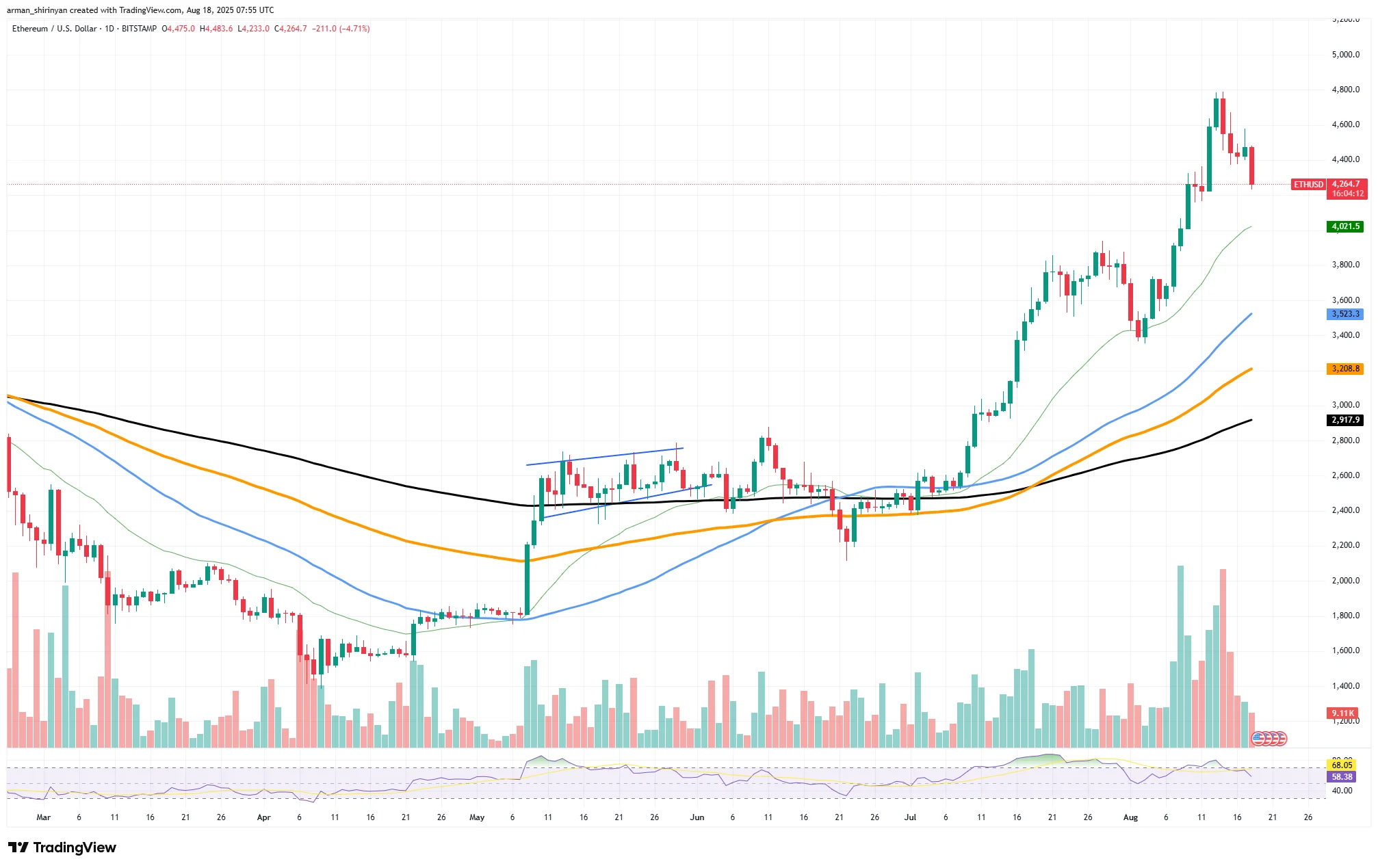Screen dimensions: 1378x868
Task: Click the Ethereum / U.S. Dollar symbol title
Action: [54, 29]
